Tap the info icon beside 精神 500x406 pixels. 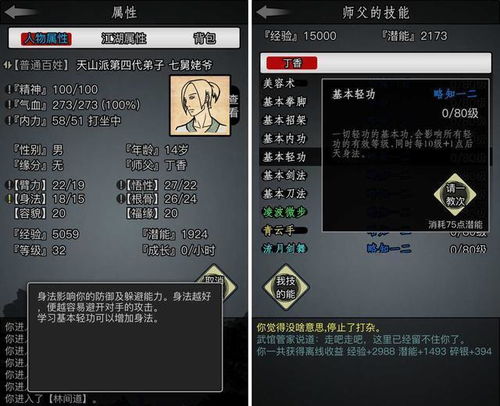[x=10, y=89]
